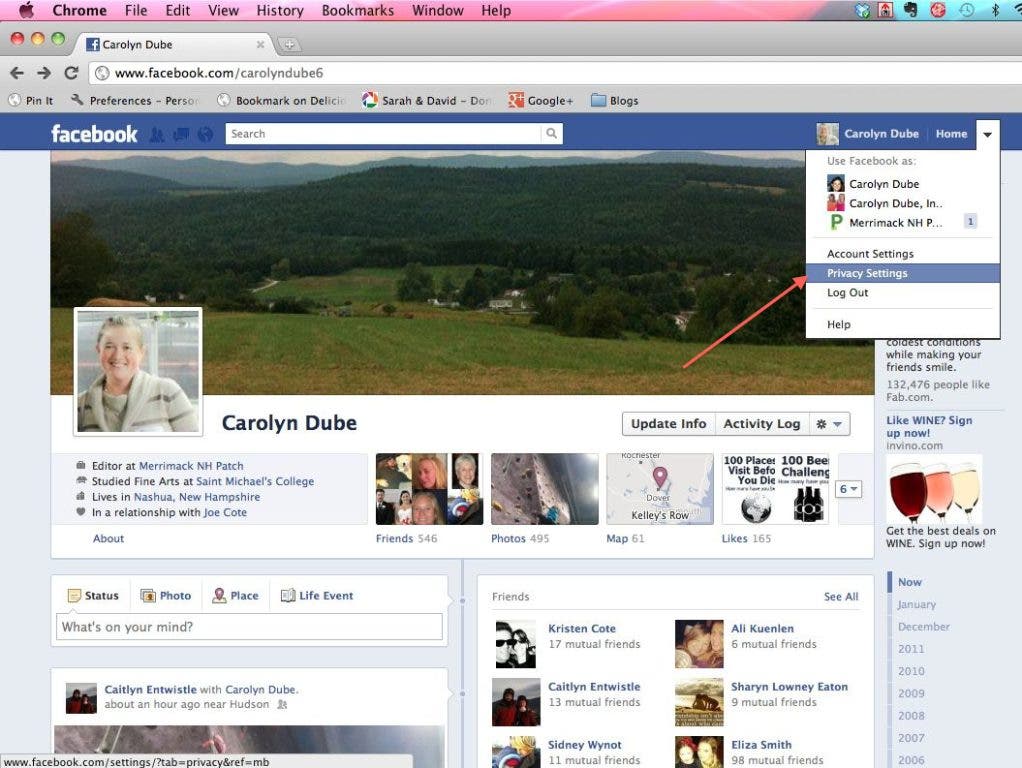Click the Joe Cote relationship link
The width and height of the screenshot is (1022, 768).
pos(226,512)
